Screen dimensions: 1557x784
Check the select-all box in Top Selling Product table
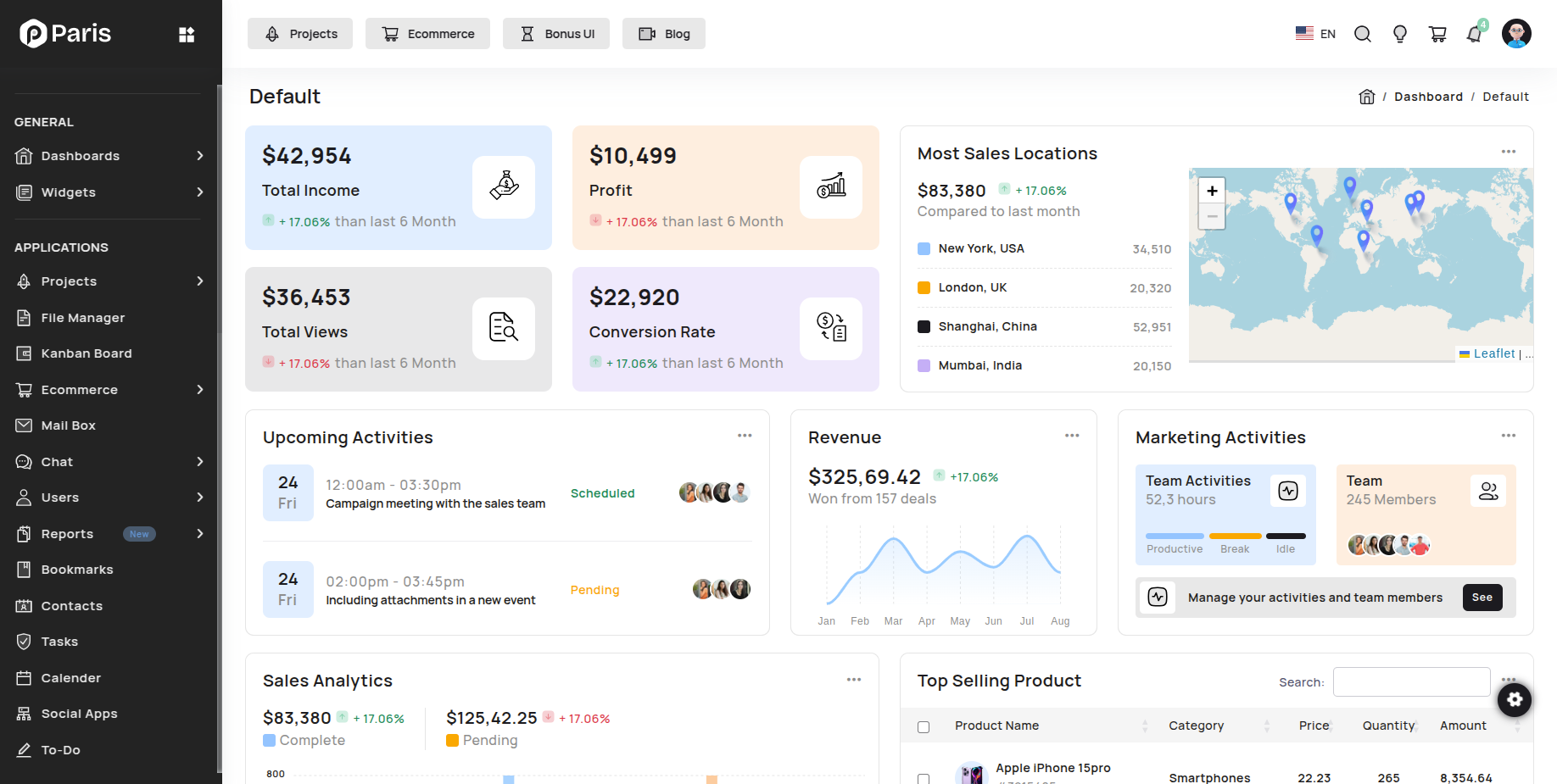pyautogui.click(x=923, y=726)
